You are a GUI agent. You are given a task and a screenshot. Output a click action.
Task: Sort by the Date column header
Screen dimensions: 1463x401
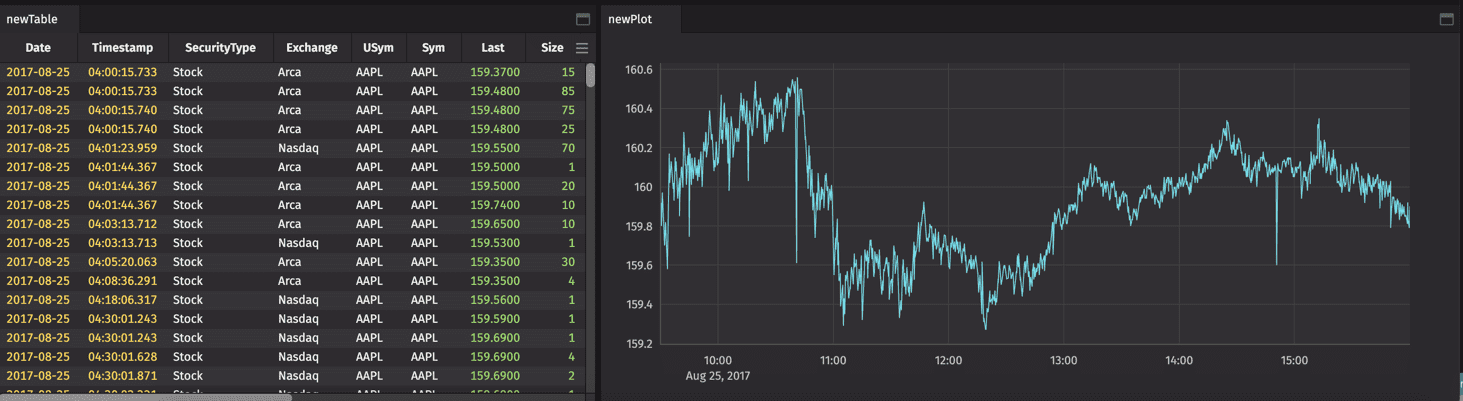pos(38,48)
